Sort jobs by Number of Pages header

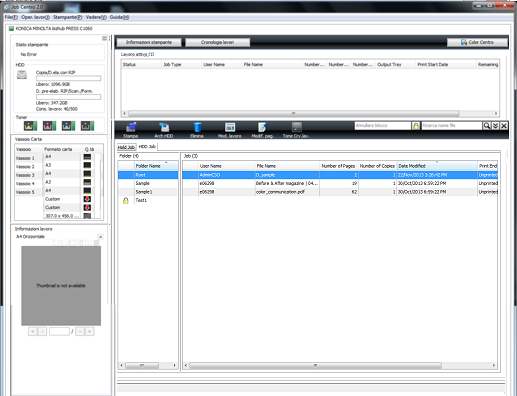click(339, 166)
